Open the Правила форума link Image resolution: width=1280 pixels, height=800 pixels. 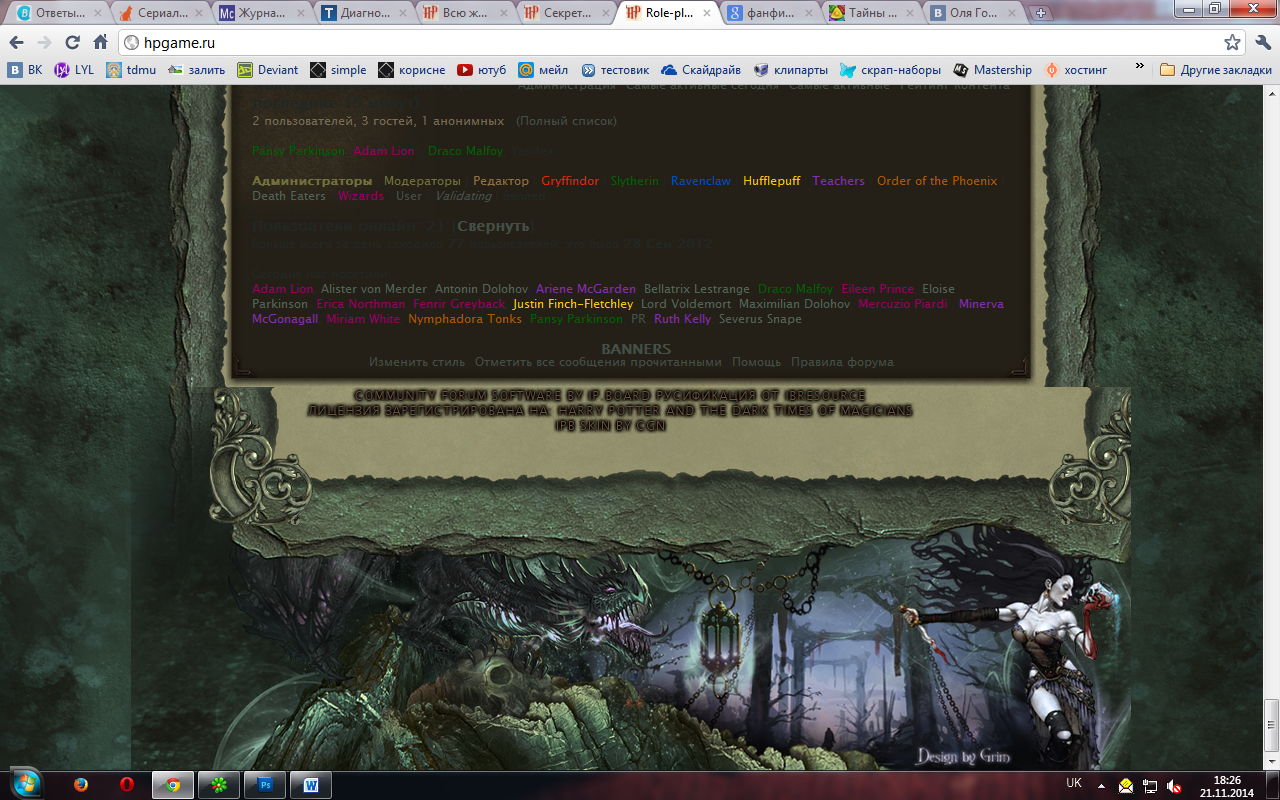coord(842,362)
